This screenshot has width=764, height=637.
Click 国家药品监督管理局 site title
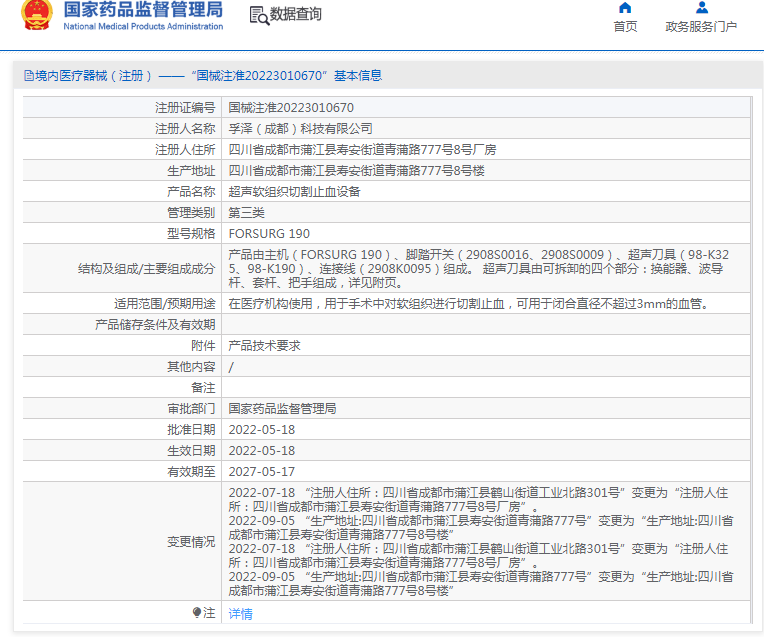click(143, 9)
